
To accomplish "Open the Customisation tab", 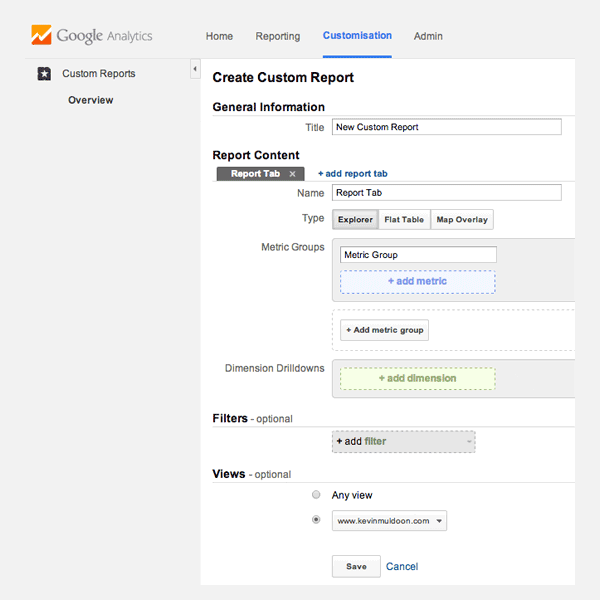I will [357, 36].
